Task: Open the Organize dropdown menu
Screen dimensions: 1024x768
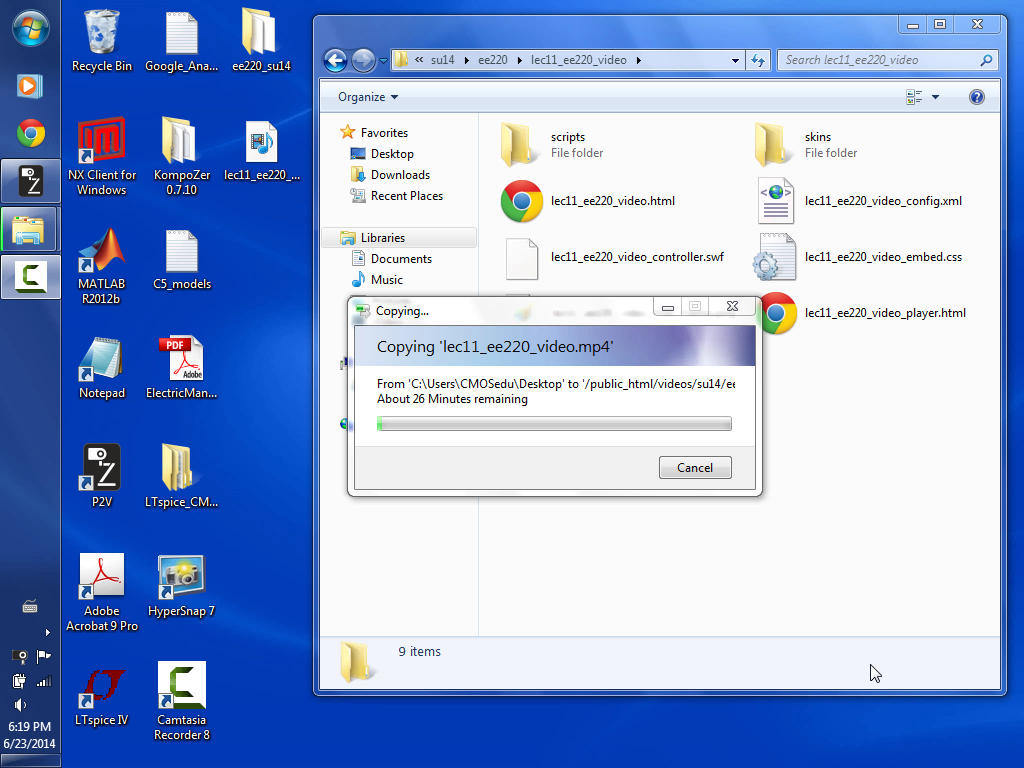Action: [x=368, y=97]
